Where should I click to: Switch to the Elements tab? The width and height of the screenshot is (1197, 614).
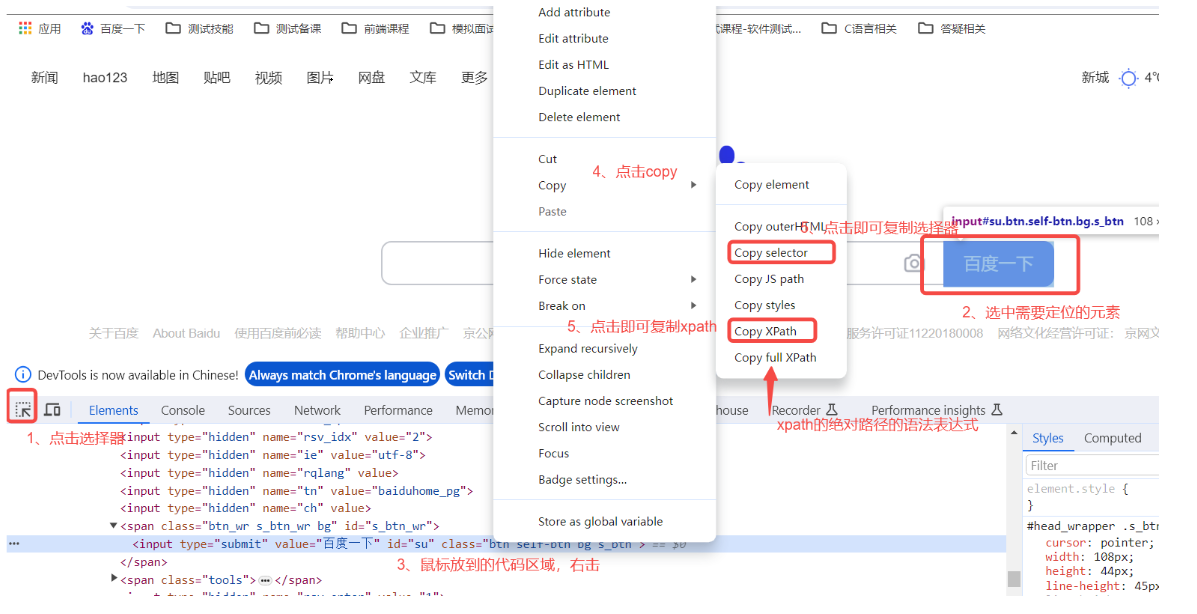[x=114, y=410]
